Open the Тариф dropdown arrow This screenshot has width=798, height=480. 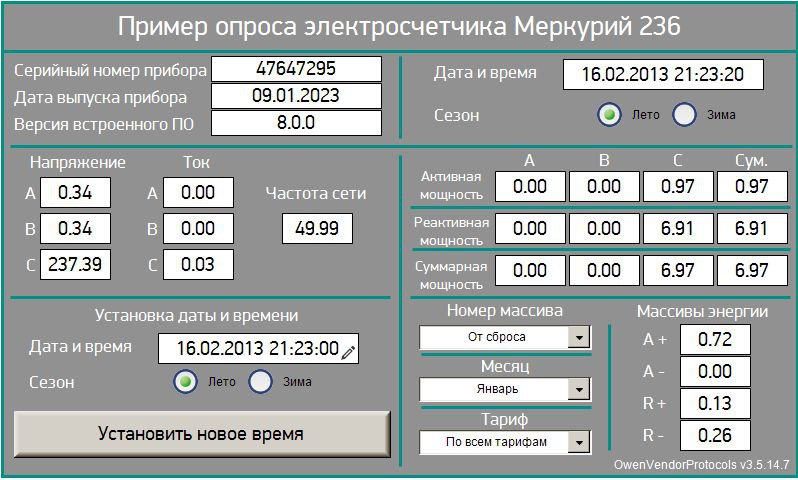click(579, 442)
